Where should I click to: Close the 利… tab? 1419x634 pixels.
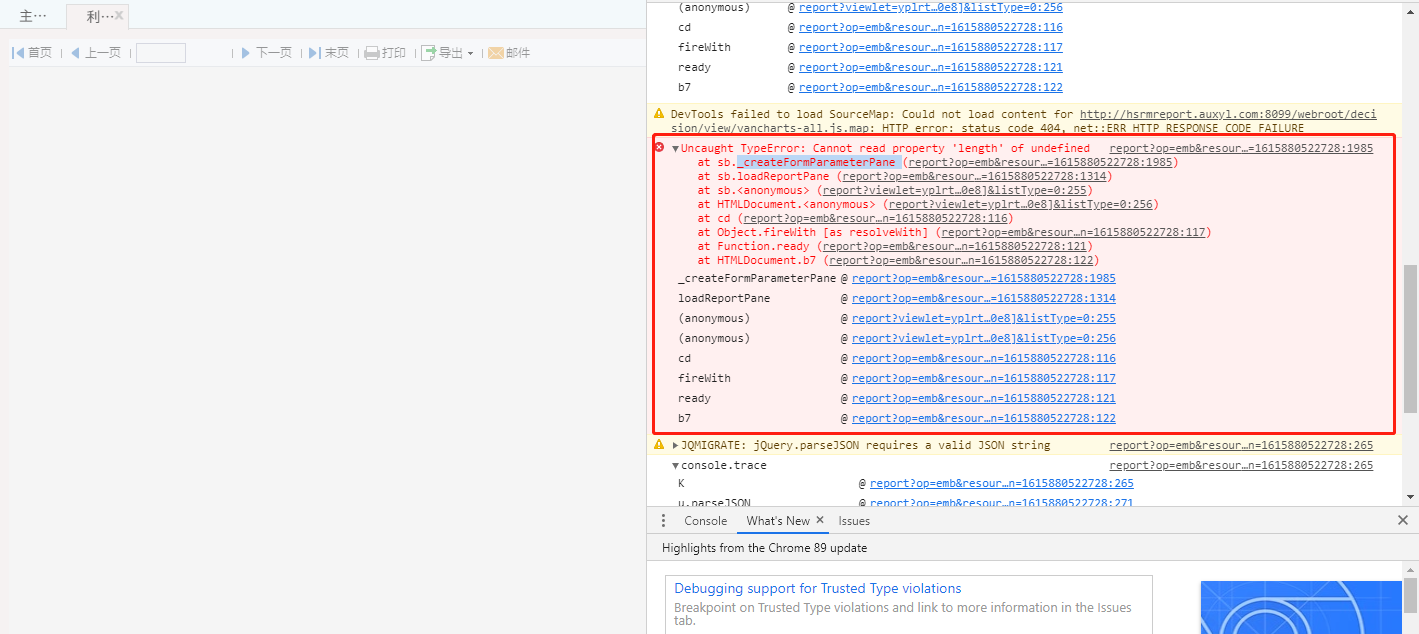tap(120, 16)
